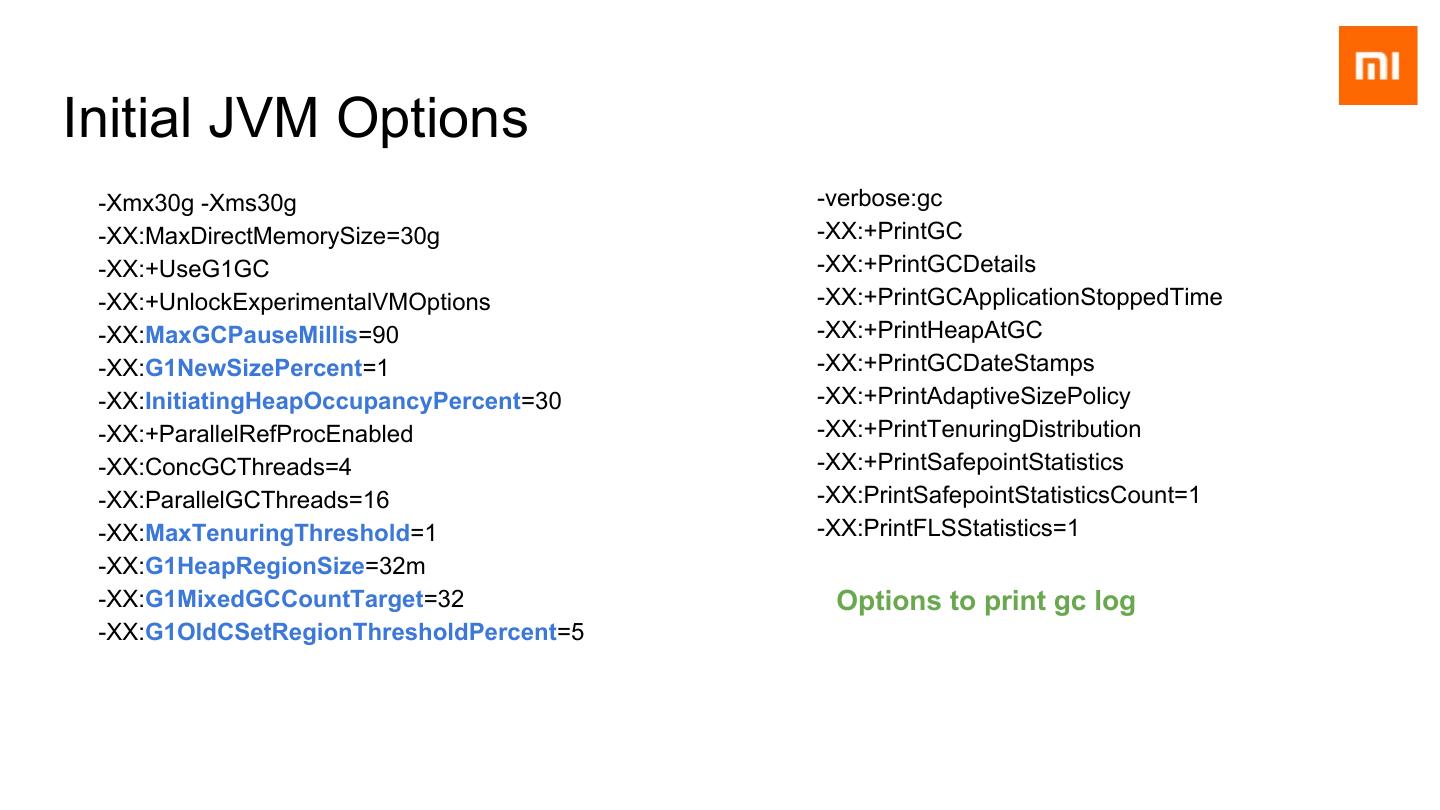This screenshot has width=1440, height=810.
Task: Select the G1NewSizePercent highlighted option
Action: (x=253, y=368)
